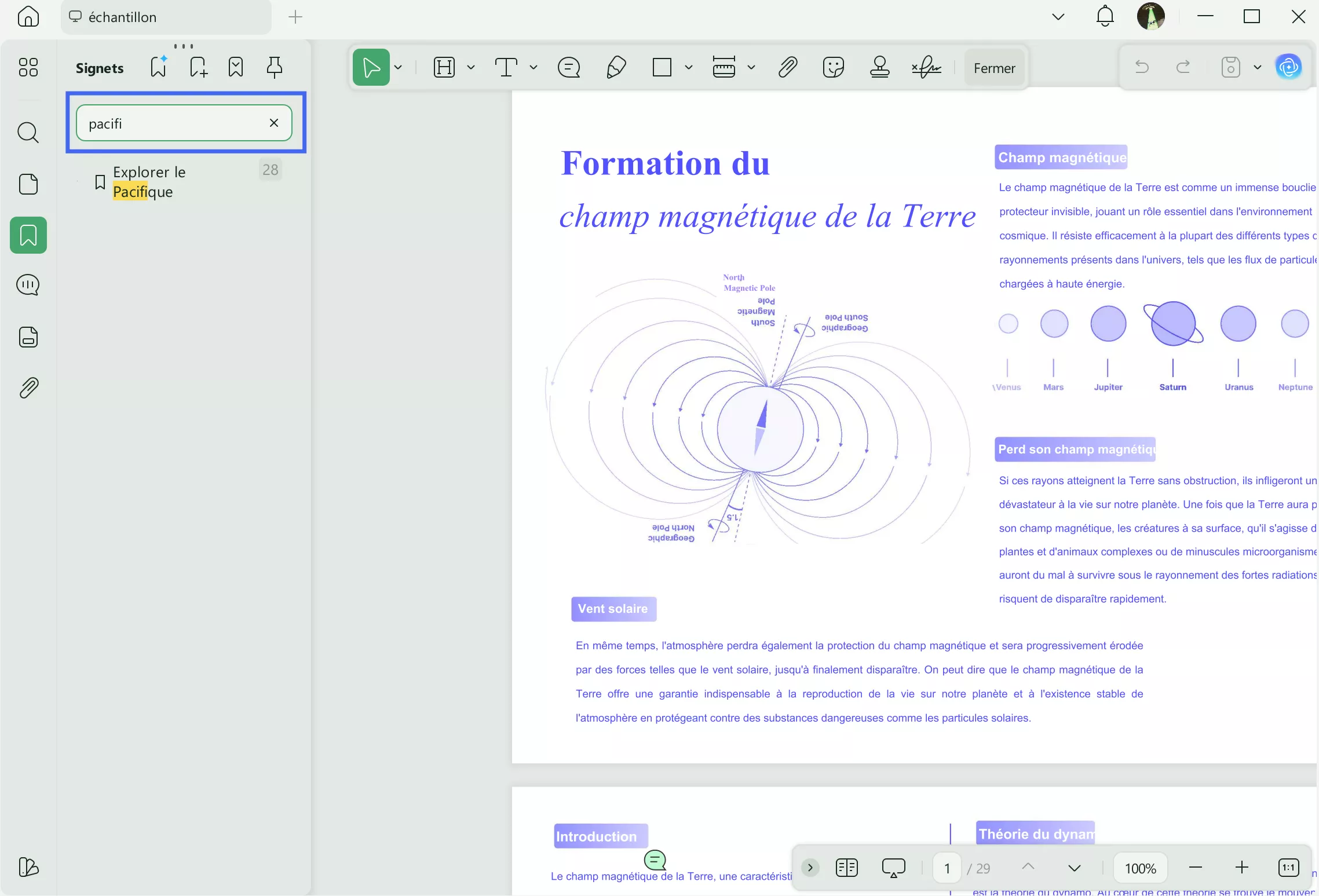Screen dimensions: 1319x896
Task: Use the stamp tool
Action: coord(878,67)
